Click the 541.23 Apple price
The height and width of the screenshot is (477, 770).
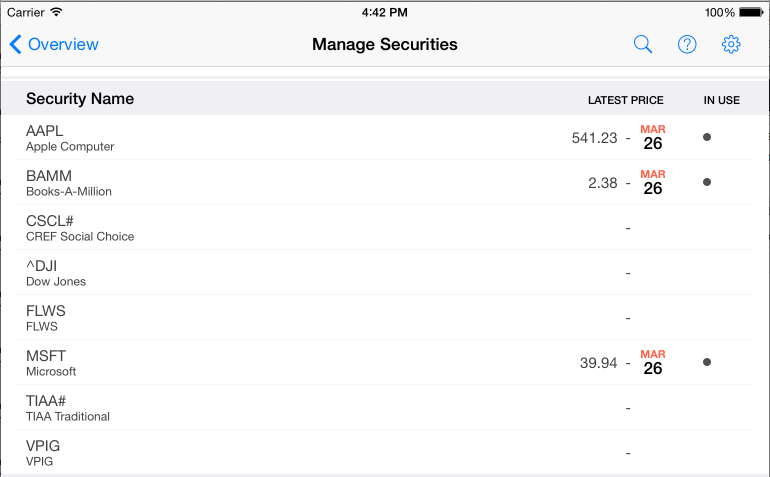click(x=594, y=138)
